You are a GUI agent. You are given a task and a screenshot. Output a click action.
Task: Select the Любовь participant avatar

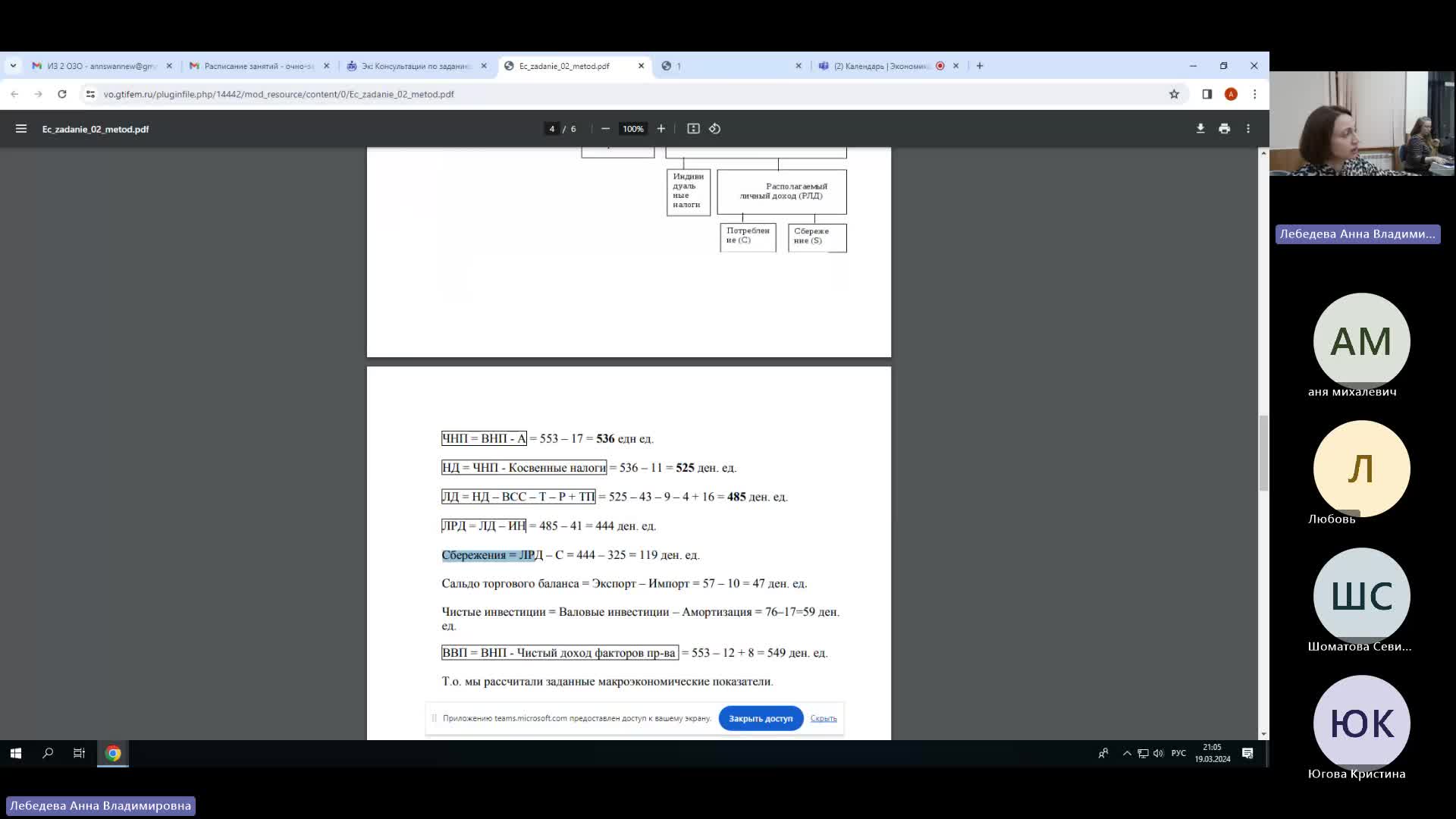click(1361, 469)
